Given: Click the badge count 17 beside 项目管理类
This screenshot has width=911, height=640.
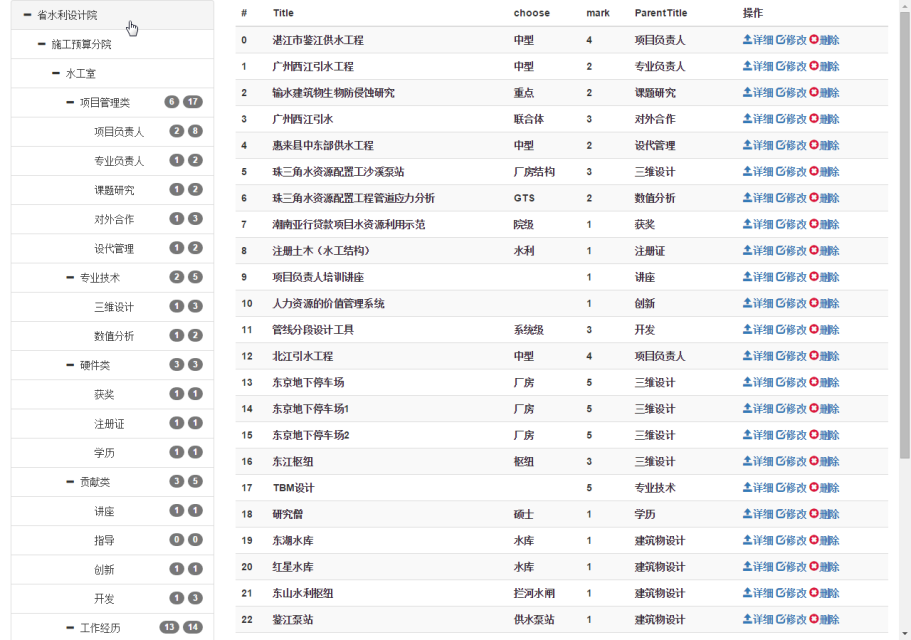Looking at the screenshot, I should click(193, 102).
